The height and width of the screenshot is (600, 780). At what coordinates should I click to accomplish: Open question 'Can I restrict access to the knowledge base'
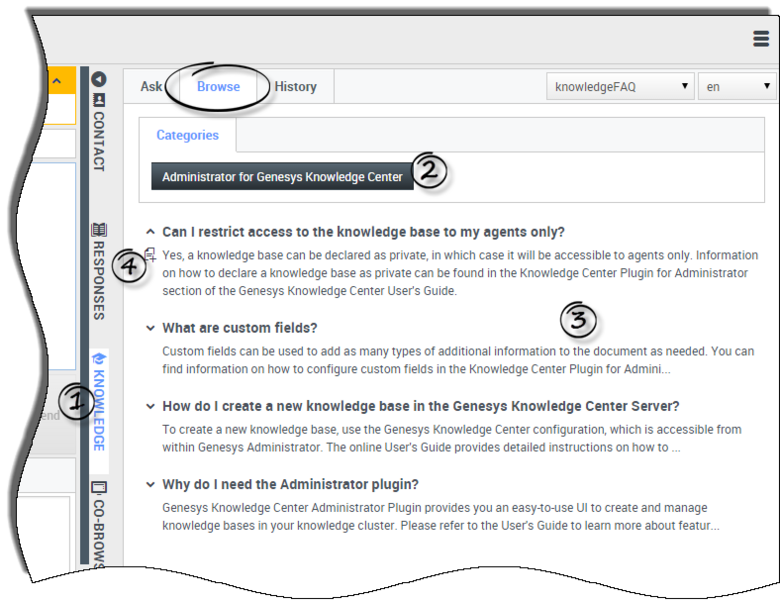[x=363, y=232]
